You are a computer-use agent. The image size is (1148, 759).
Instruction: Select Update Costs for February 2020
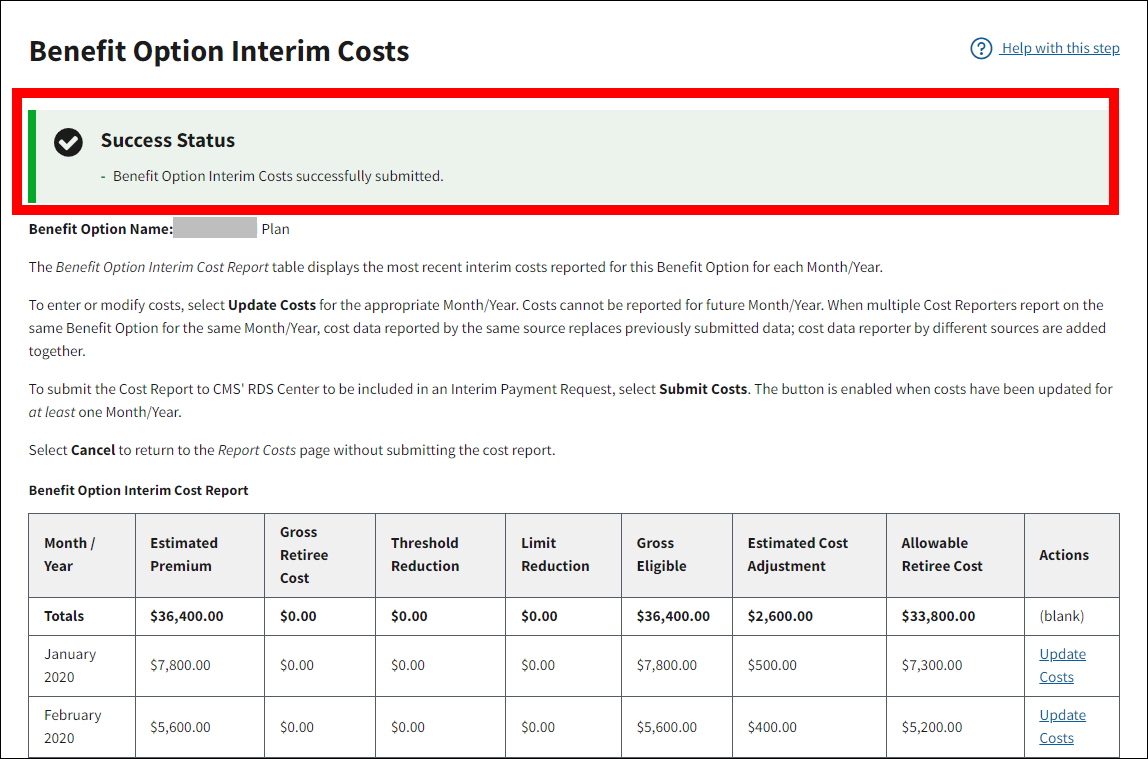[x=1062, y=727]
